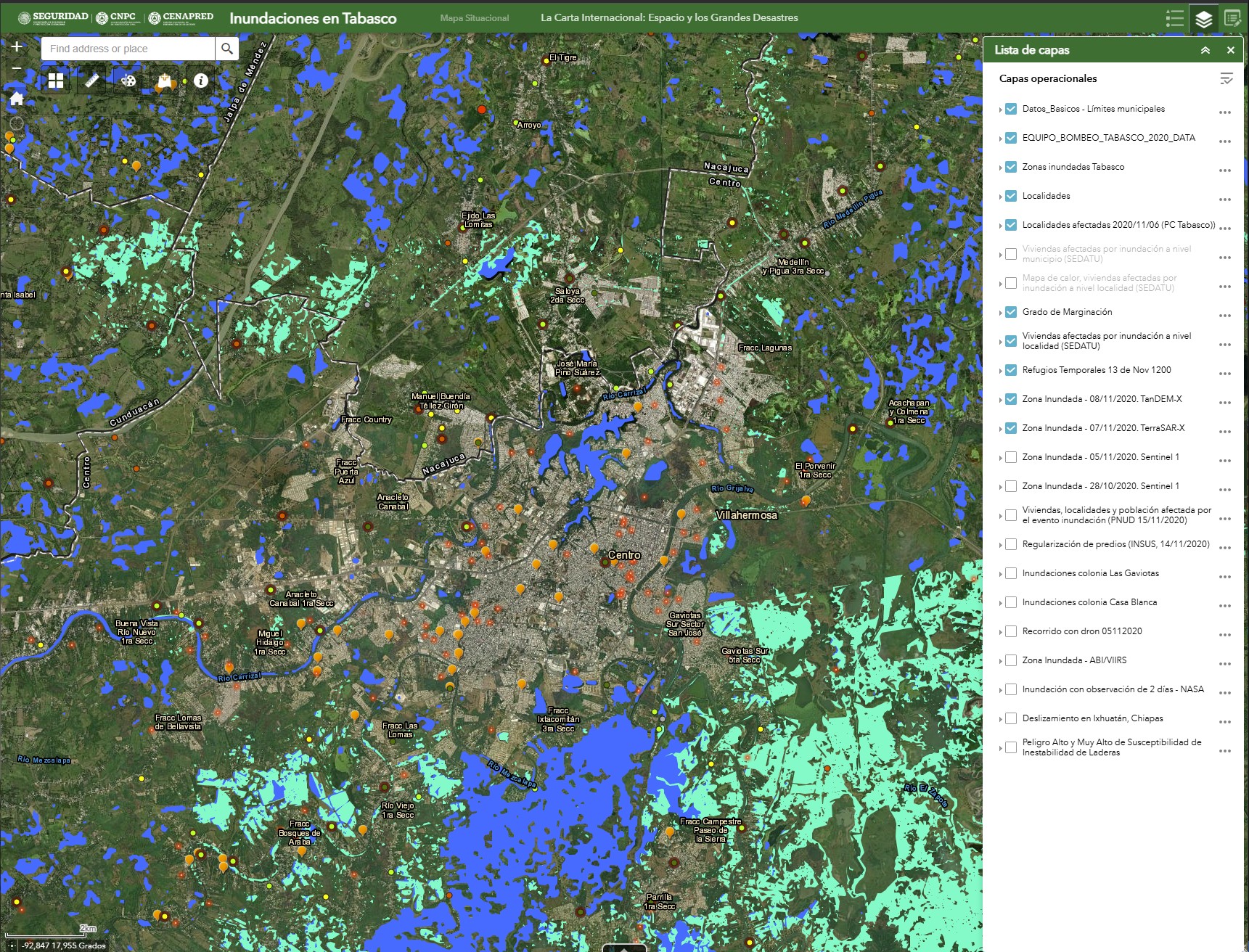
Task: Zoom in the map with plus button
Action: (16, 46)
